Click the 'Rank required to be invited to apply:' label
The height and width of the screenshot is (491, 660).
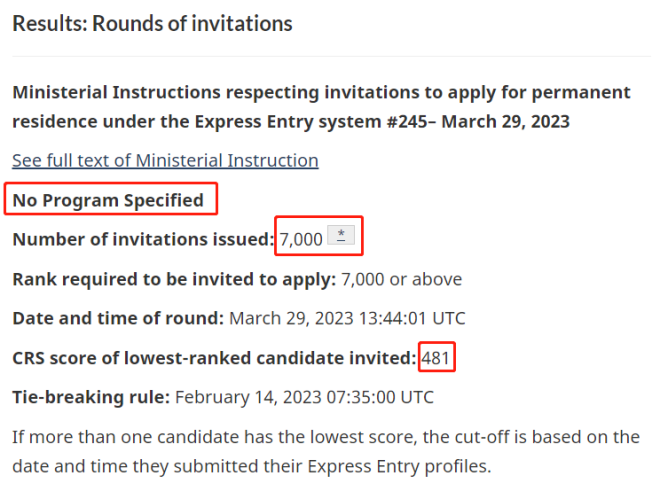(174, 279)
